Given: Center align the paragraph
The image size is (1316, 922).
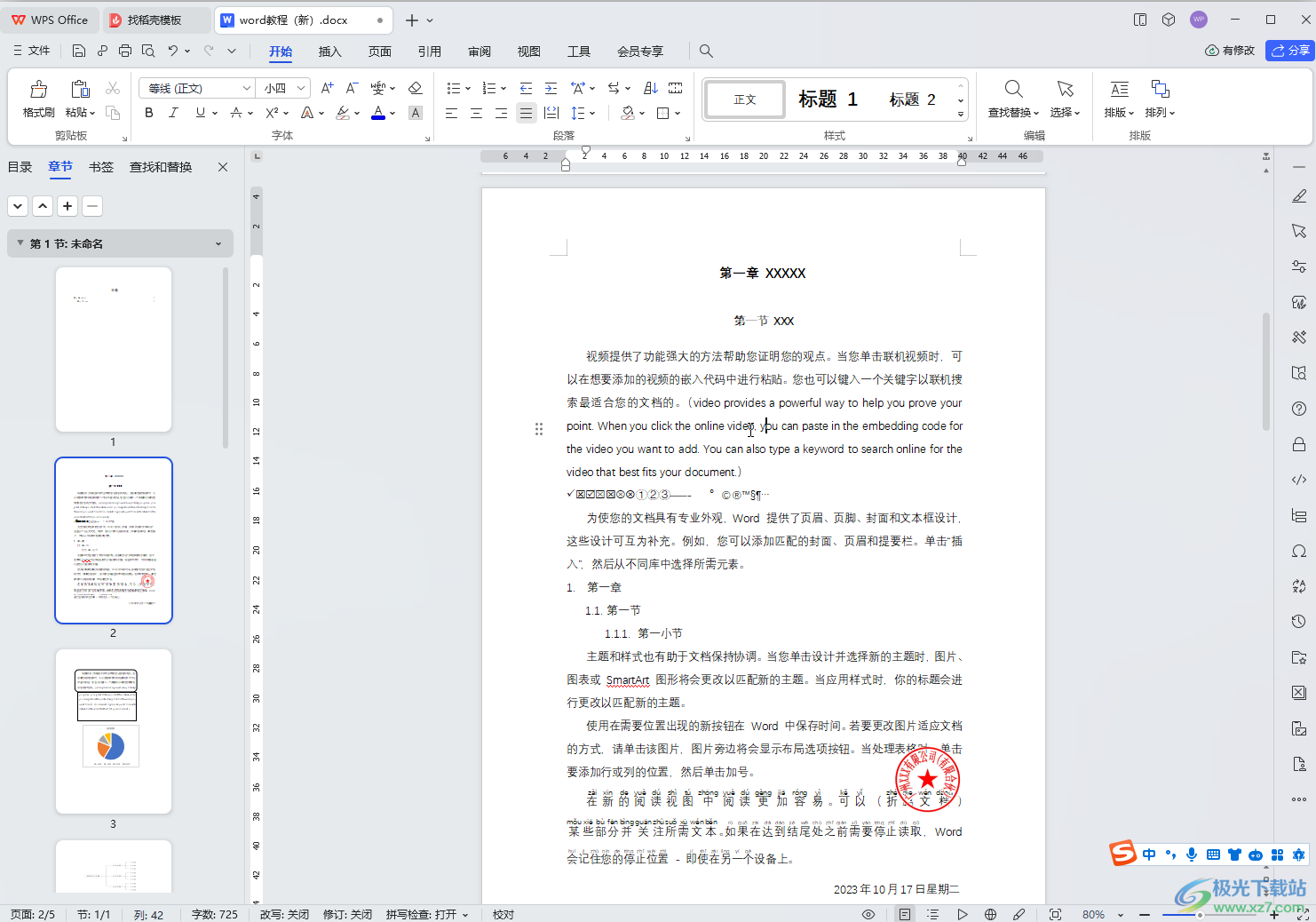Looking at the screenshot, I should [476, 113].
